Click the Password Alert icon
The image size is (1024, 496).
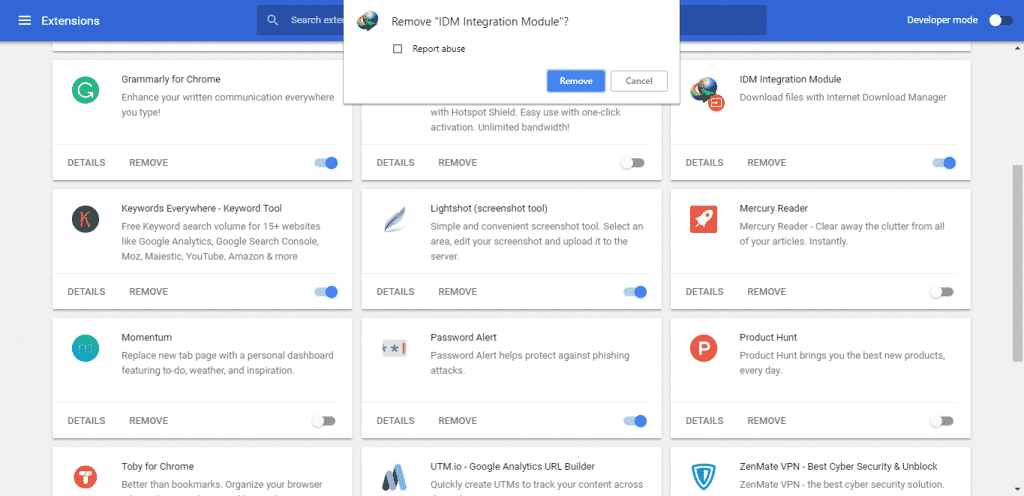coord(394,348)
